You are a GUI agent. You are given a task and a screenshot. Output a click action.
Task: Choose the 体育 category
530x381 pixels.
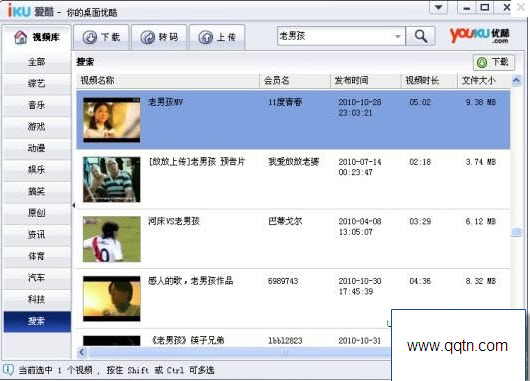pyautogui.click(x=37, y=256)
